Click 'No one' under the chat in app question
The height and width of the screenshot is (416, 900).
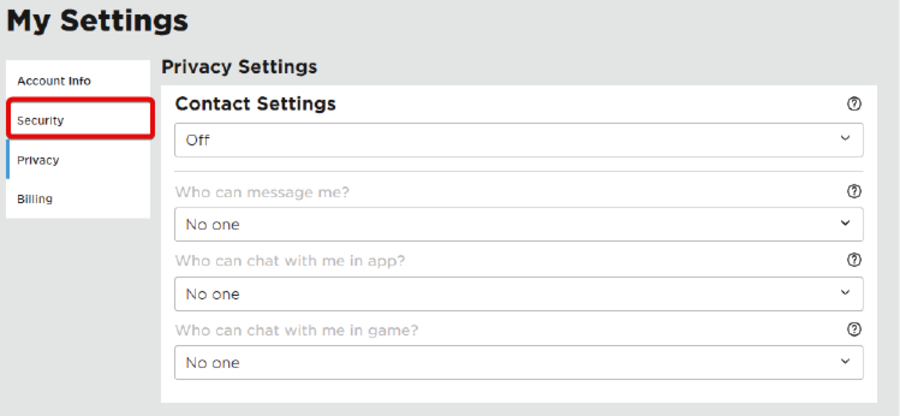click(213, 294)
